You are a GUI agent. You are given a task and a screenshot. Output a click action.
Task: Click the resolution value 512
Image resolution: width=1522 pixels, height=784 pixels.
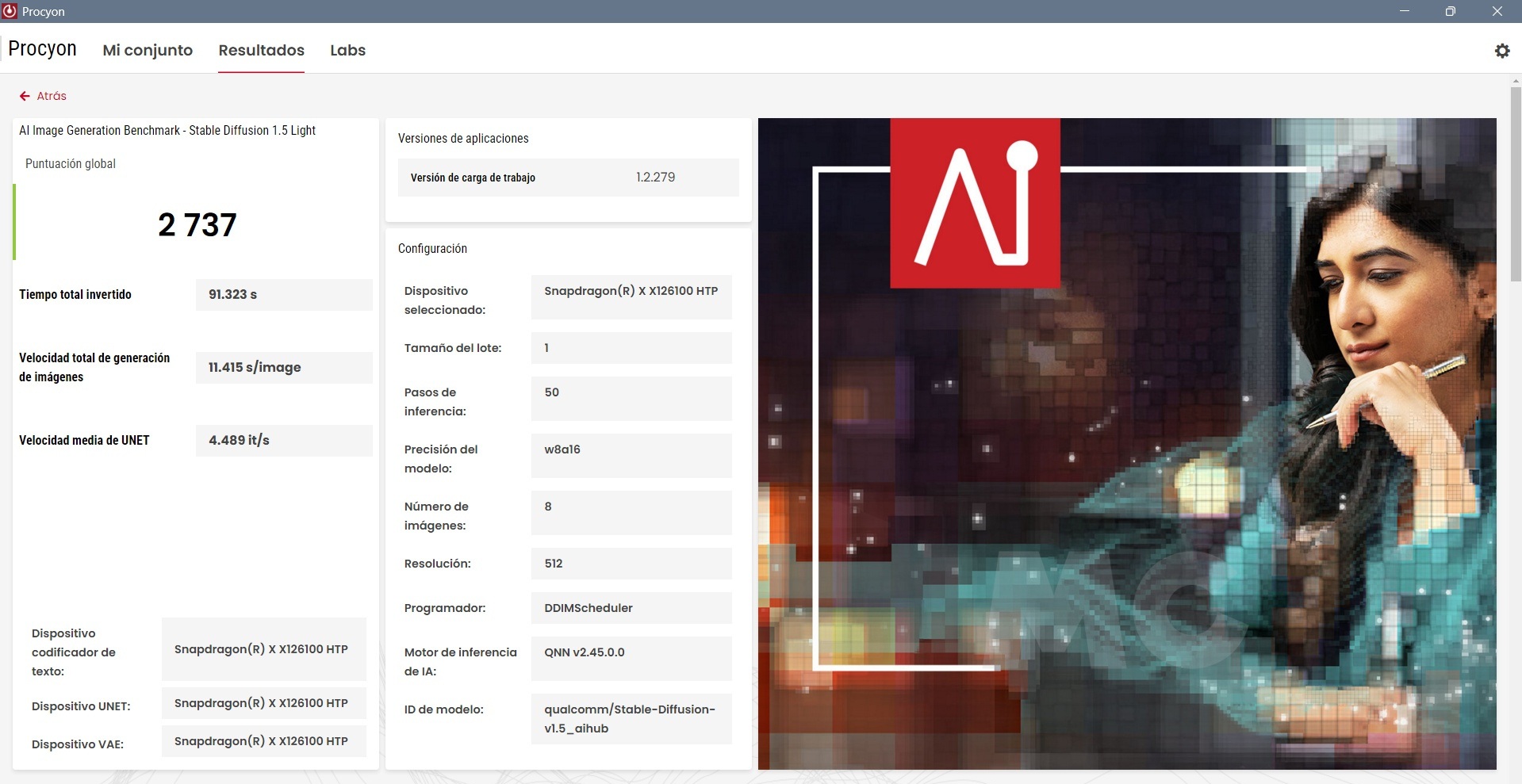coord(631,564)
